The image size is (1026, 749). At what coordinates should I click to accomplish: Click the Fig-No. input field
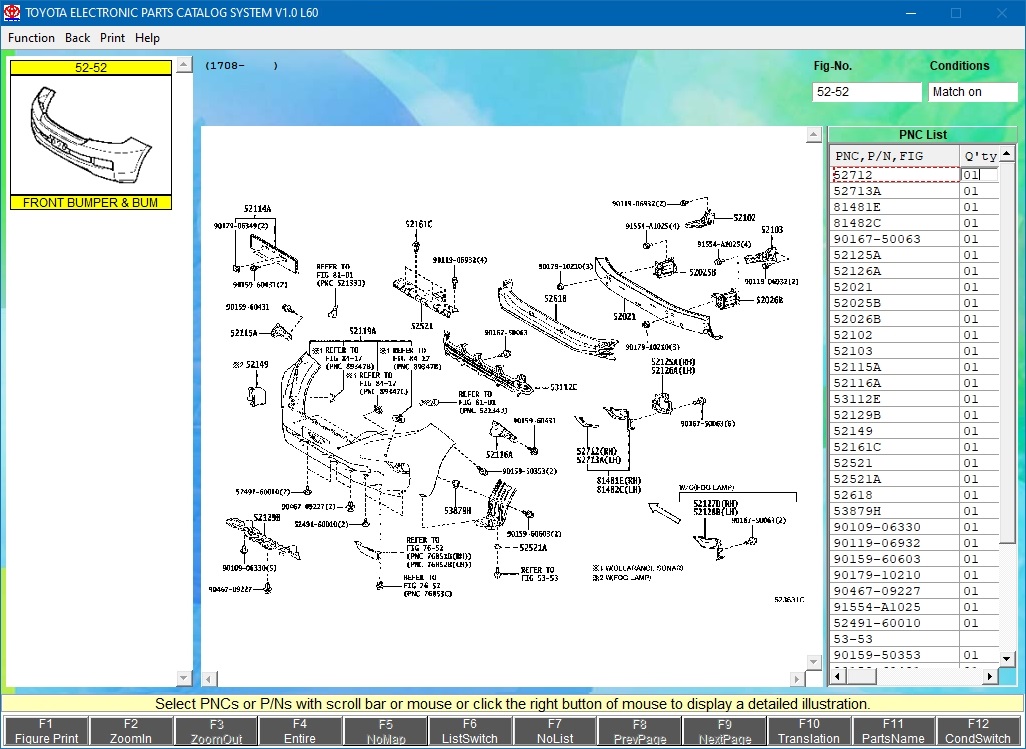click(866, 92)
